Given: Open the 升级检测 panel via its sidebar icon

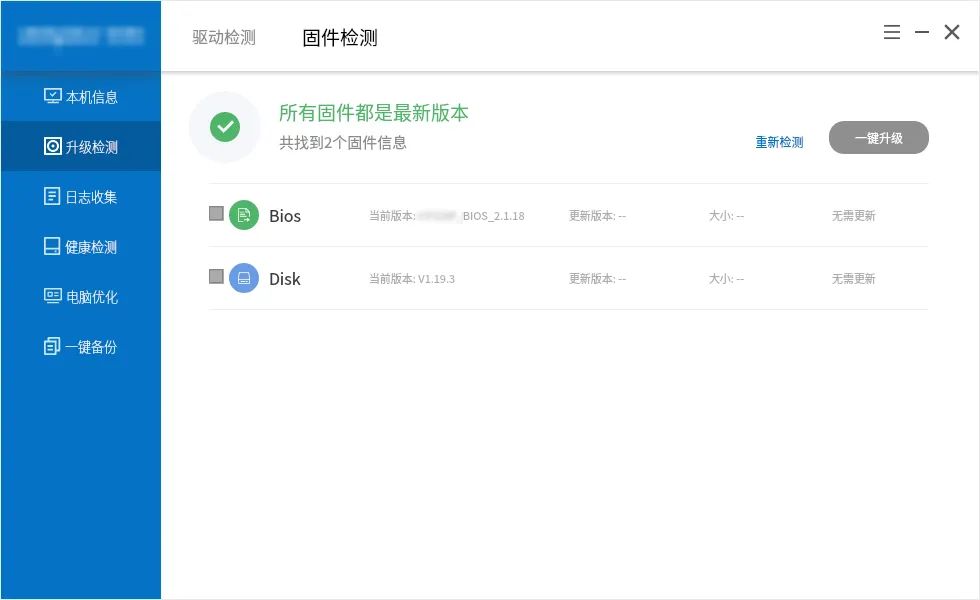Looking at the screenshot, I should [53, 146].
